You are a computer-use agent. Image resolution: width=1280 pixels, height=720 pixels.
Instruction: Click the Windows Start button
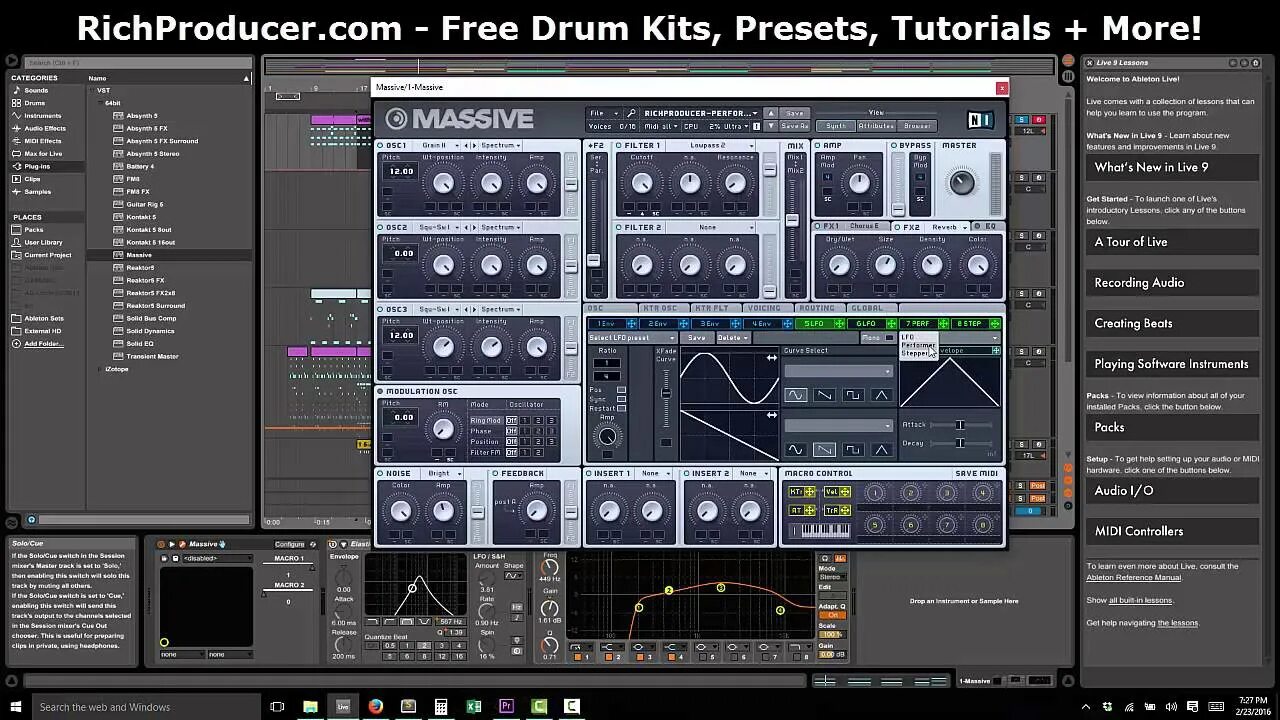click(15, 706)
